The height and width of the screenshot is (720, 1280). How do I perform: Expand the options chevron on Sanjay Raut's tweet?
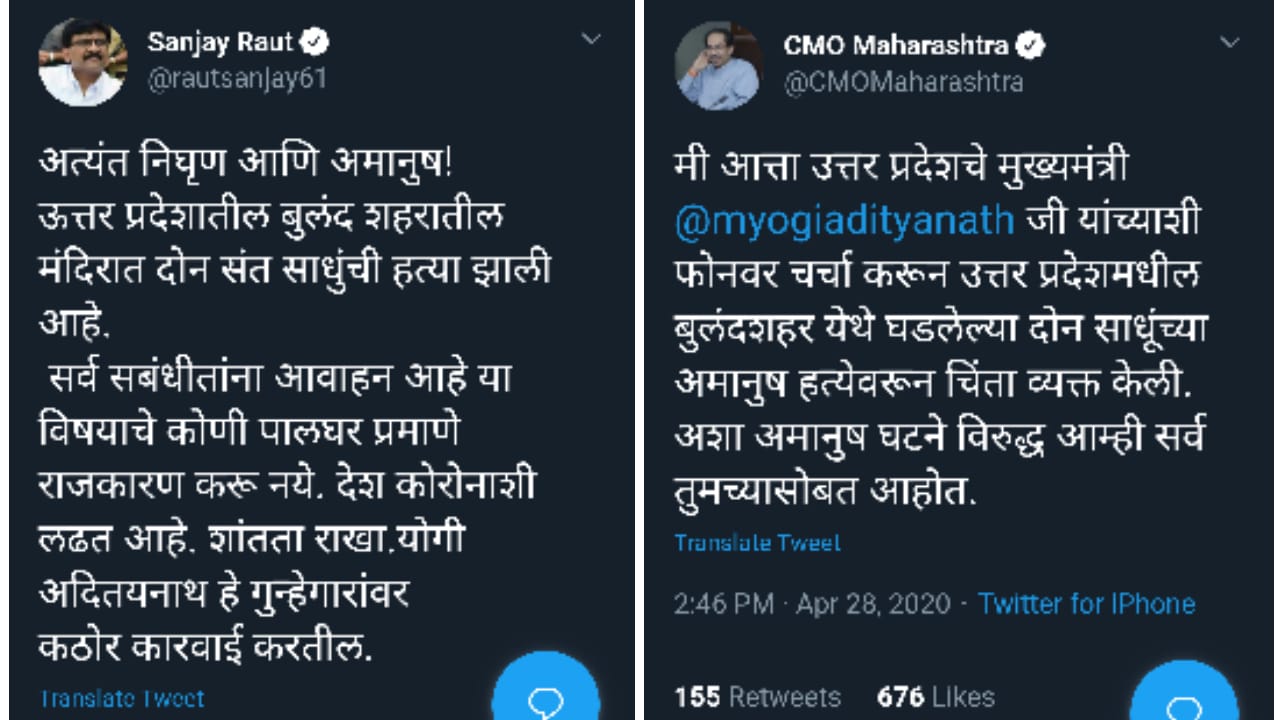click(591, 40)
